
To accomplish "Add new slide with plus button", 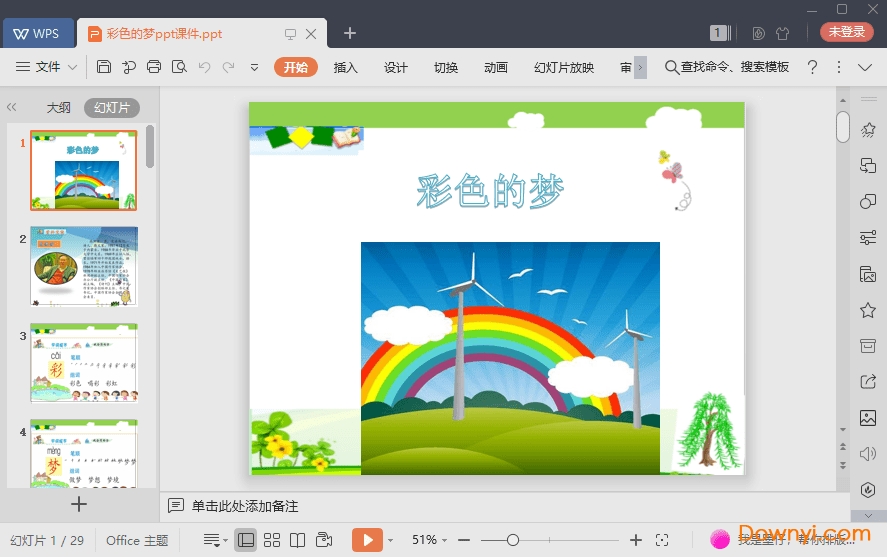I will [79, 504].
